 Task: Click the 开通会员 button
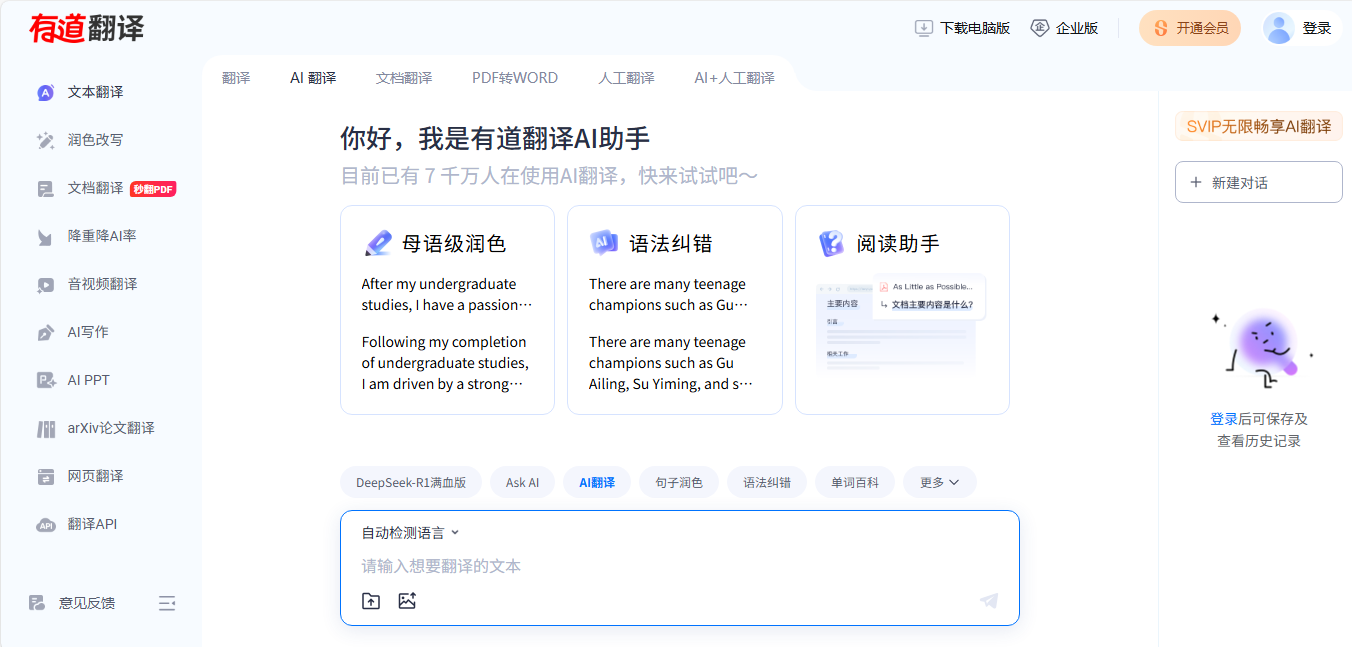[1190, 28]
